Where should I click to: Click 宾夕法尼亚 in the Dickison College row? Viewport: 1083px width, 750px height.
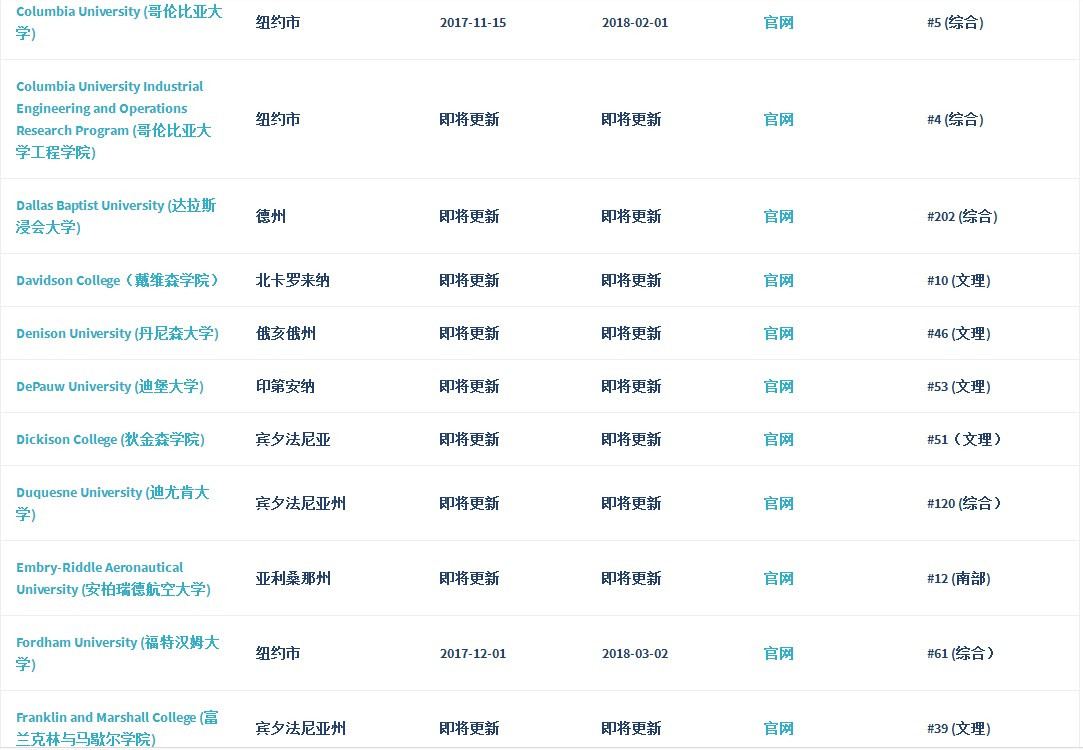pos(293,440)
